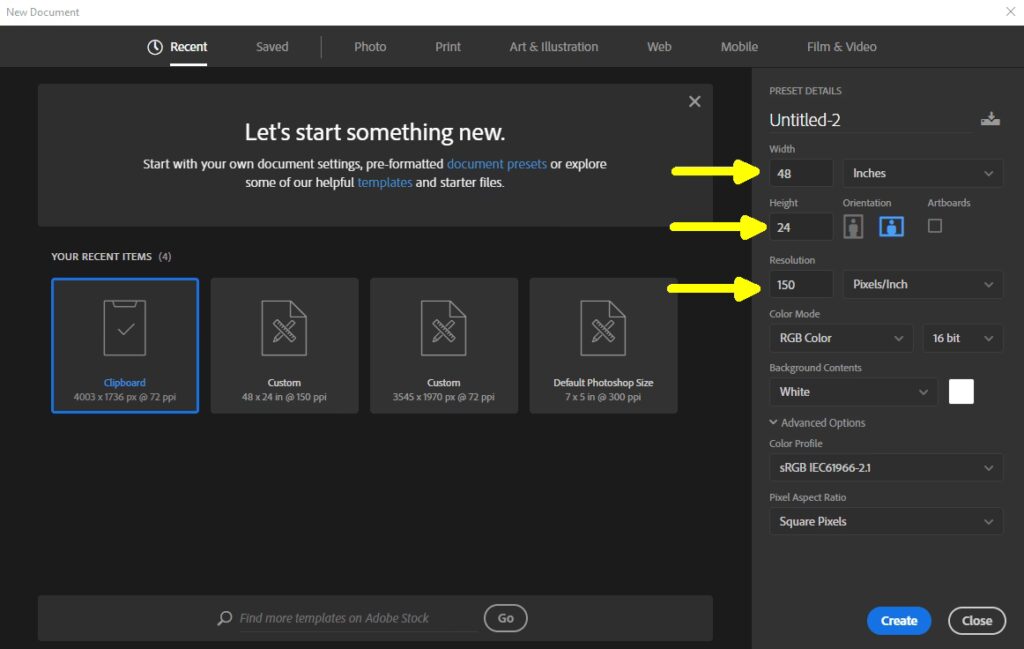
Task: Click the Create button
Action: point(898,621)
